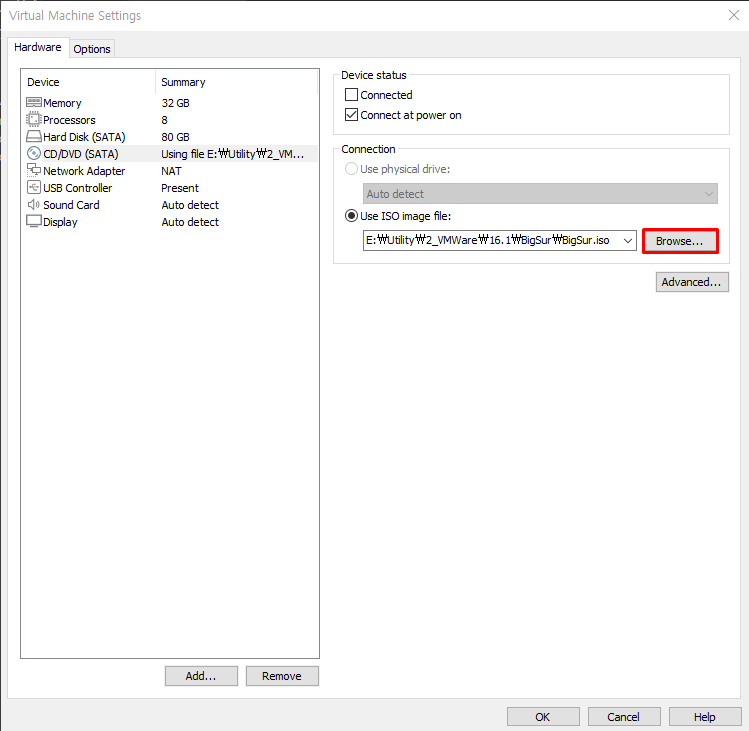Image resolution: width=749 pixels, height=731 pixels.
Task: Select the Hard Disk (SATA) drive icon
Action: click(33, 137)
